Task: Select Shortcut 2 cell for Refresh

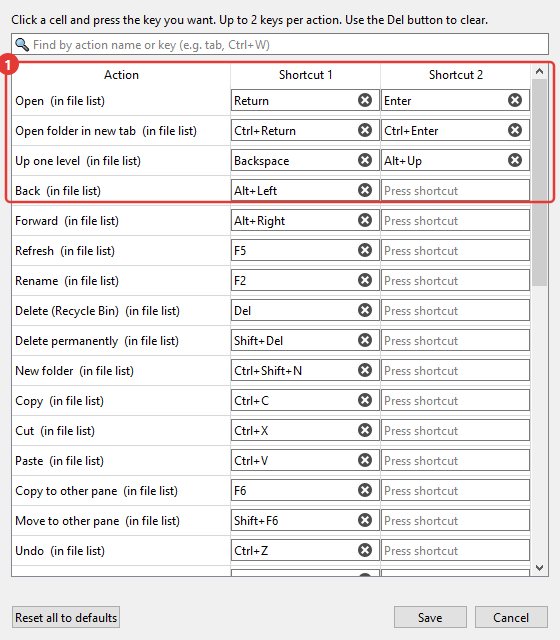Action: [455, 251]
